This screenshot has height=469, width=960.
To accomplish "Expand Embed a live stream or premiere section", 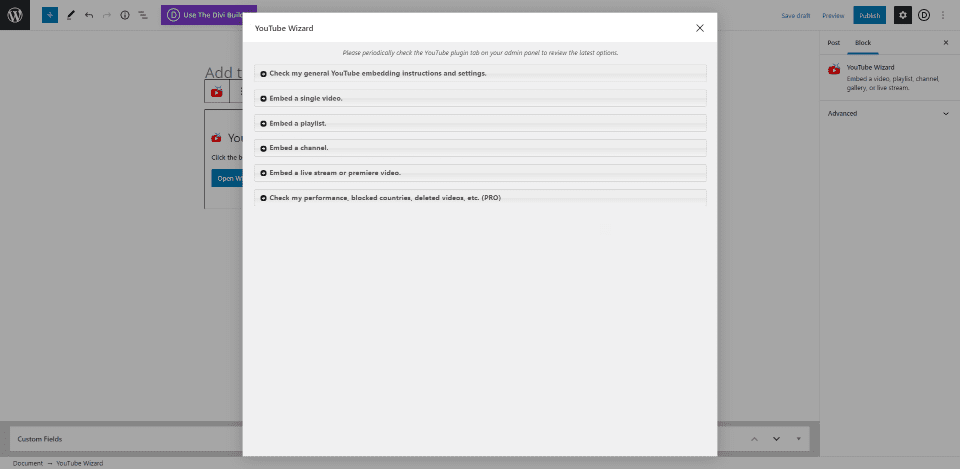I will [x=480, y=173].
